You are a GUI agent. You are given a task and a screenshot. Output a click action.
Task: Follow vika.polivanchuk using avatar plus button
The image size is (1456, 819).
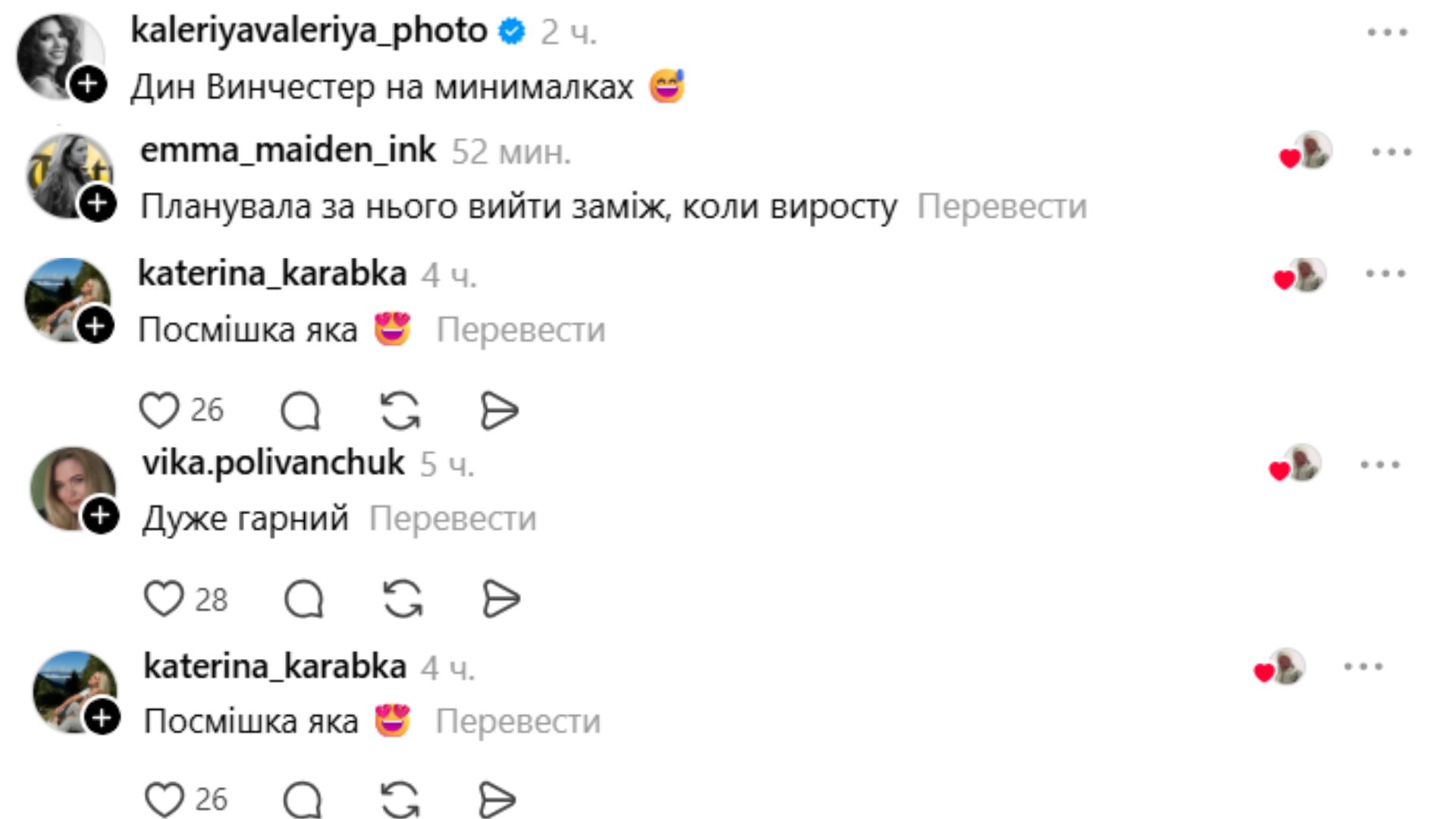point(101,516)
